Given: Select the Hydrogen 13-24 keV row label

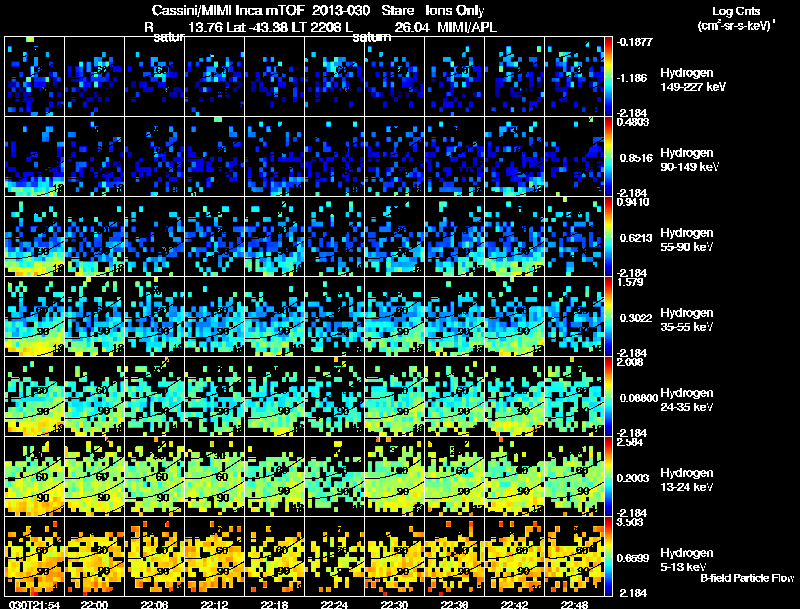Looking at the screenshot, I should pos(686,479).
